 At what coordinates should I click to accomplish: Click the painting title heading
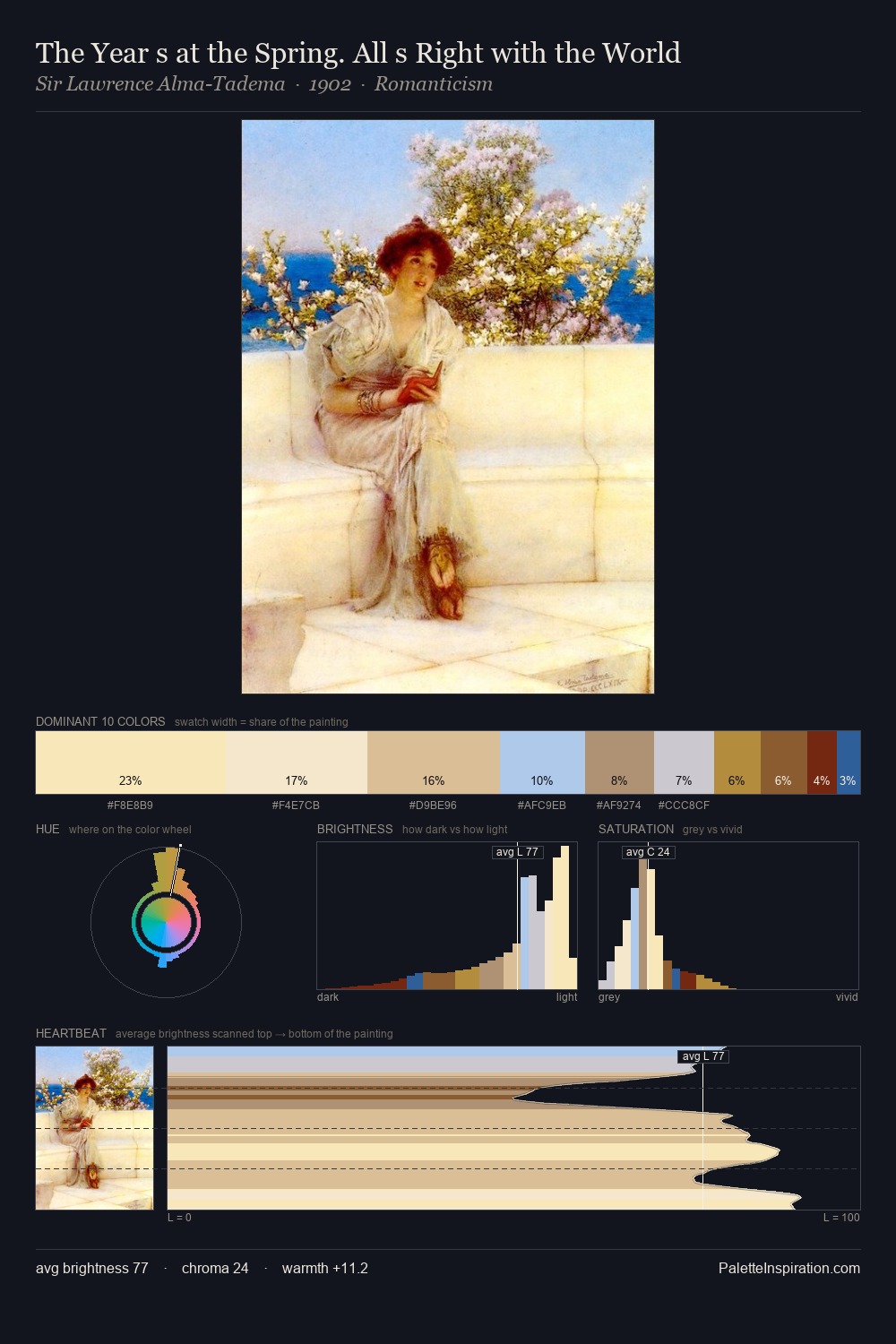358,53
